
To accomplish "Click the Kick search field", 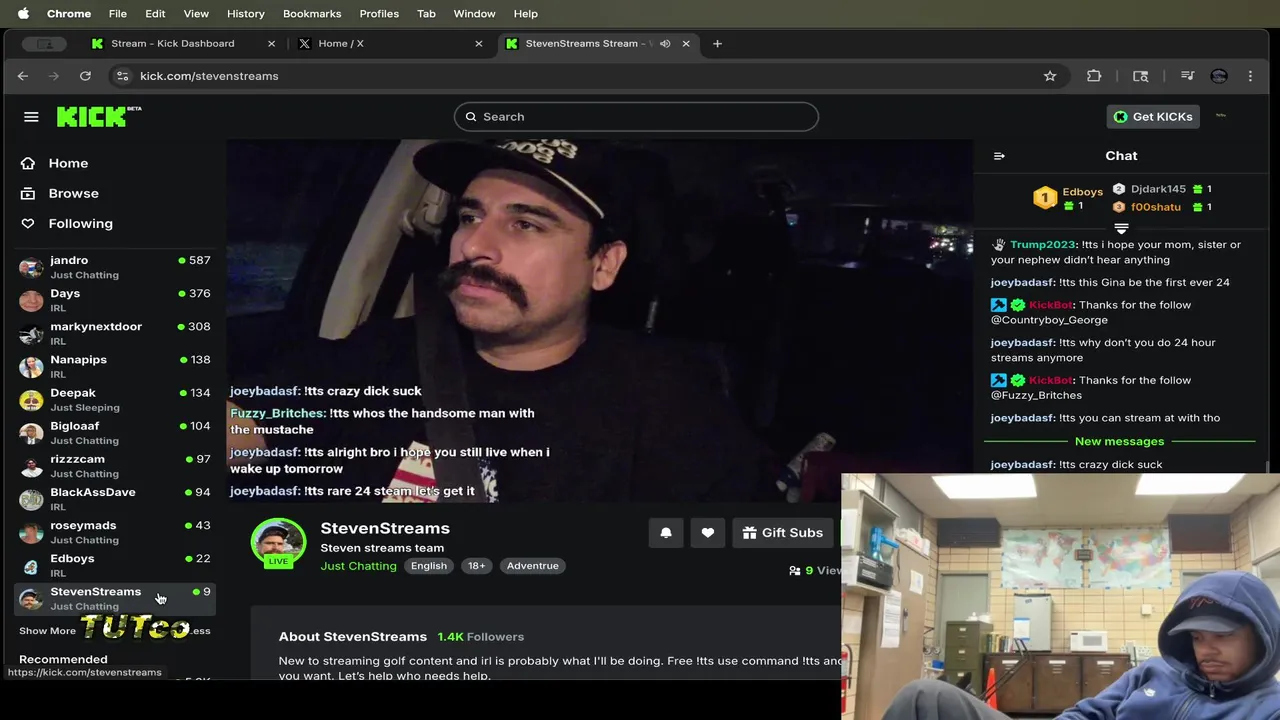I will click(x=636, y=116).
